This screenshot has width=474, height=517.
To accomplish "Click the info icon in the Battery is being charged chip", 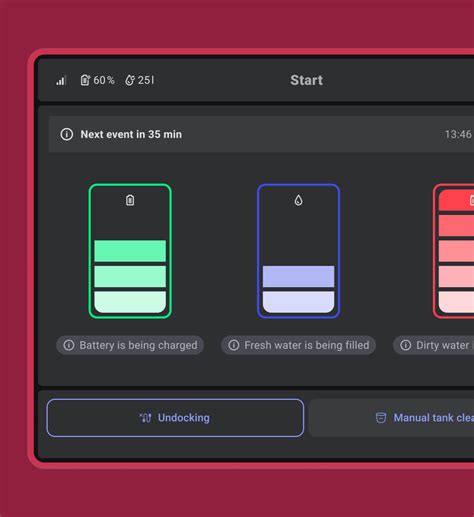I will click(69, 345).
